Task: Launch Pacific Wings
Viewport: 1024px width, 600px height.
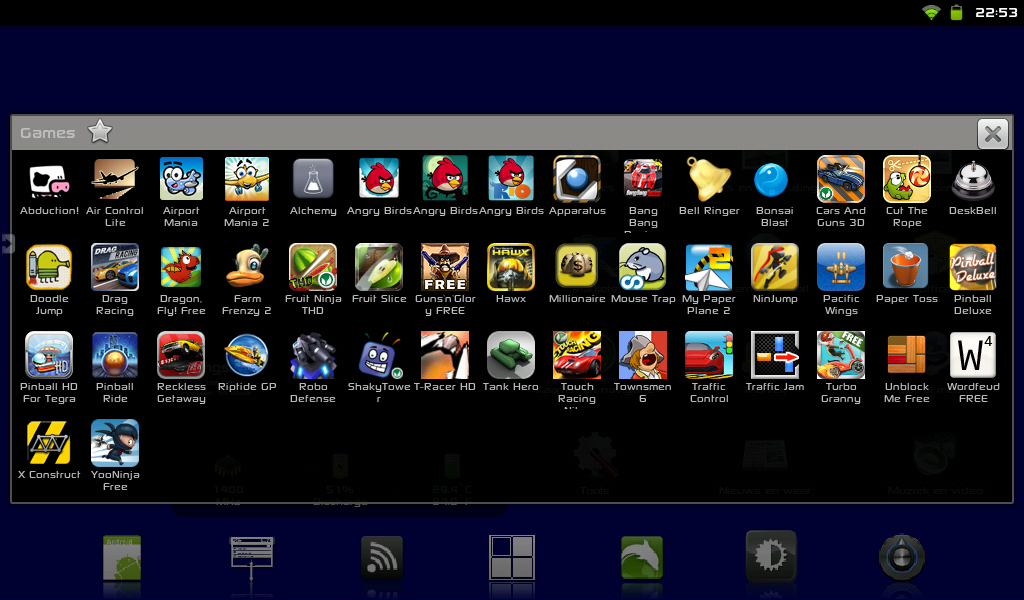Action: (840, 267)
